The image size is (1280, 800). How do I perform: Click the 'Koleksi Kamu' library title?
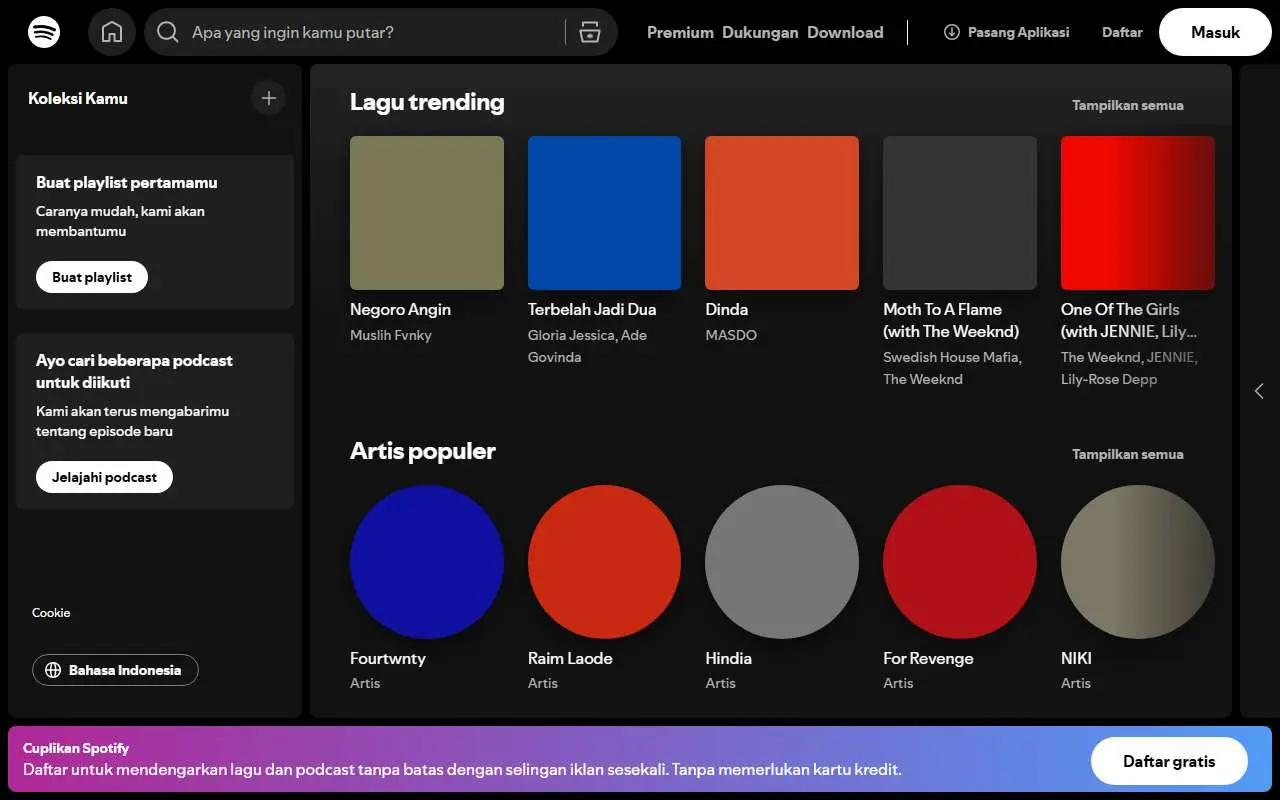(x=78, y=98)
